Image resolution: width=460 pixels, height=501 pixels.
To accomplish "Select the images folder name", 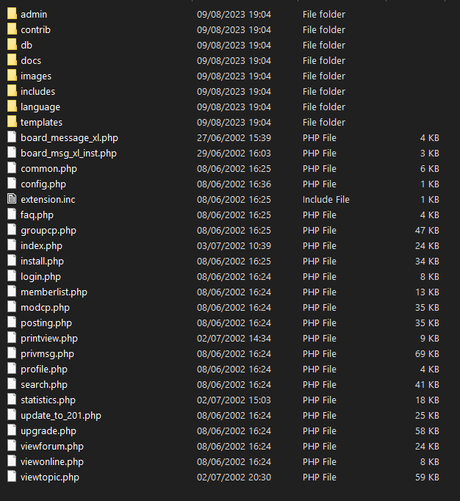I will [36, 76].
